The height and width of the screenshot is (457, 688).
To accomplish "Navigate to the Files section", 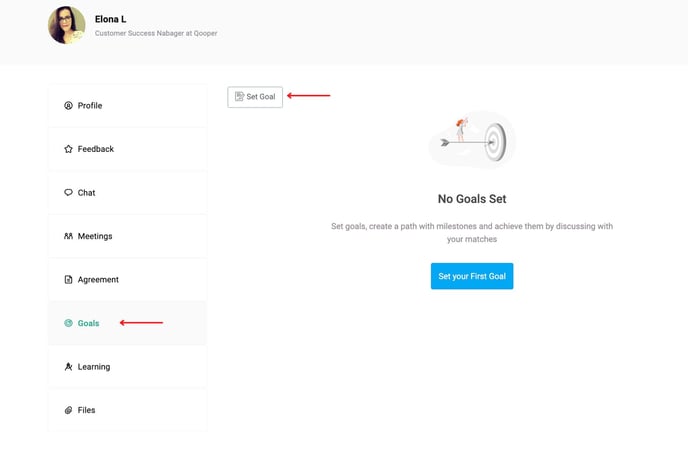I will tap(87, 411).
